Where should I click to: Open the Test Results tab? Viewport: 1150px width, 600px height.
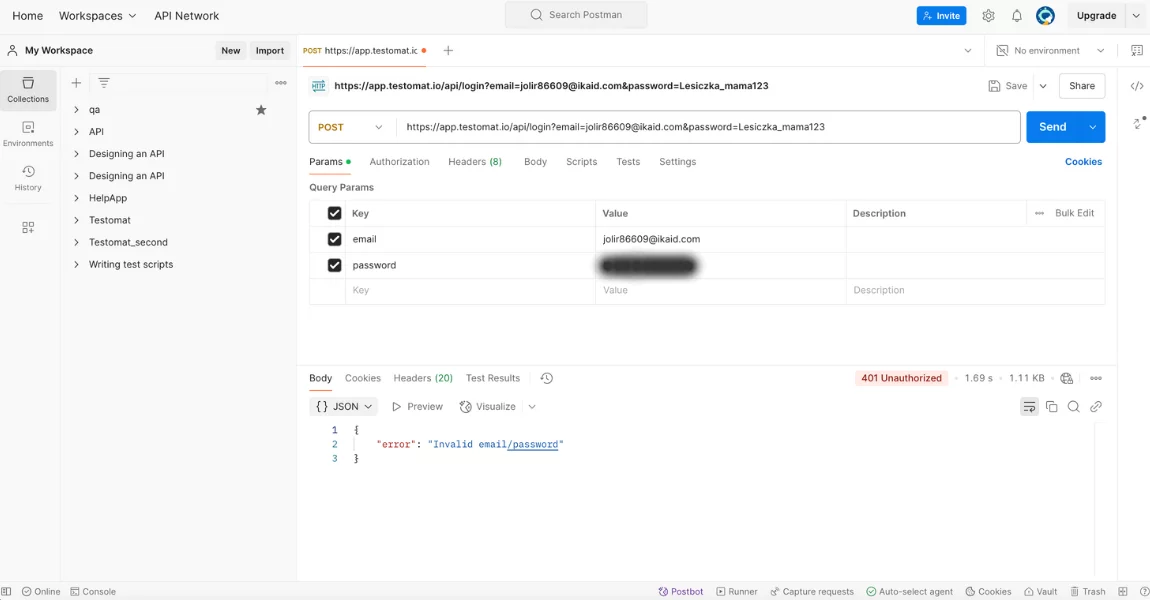point(492,378)
